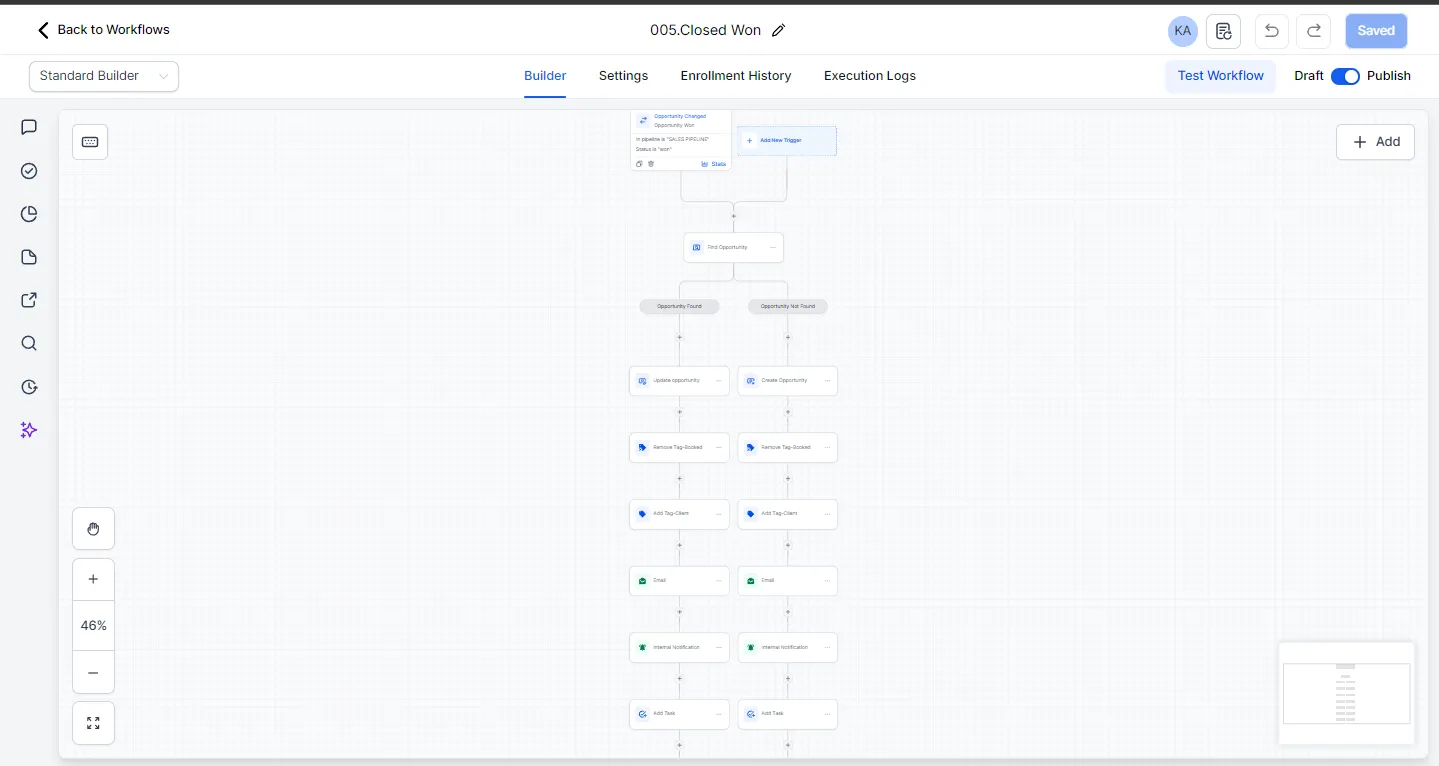Click the undo icon in the top bar
This screenshot has width=1439, height=766.
pyautogui.click(x=1271, y=31)
